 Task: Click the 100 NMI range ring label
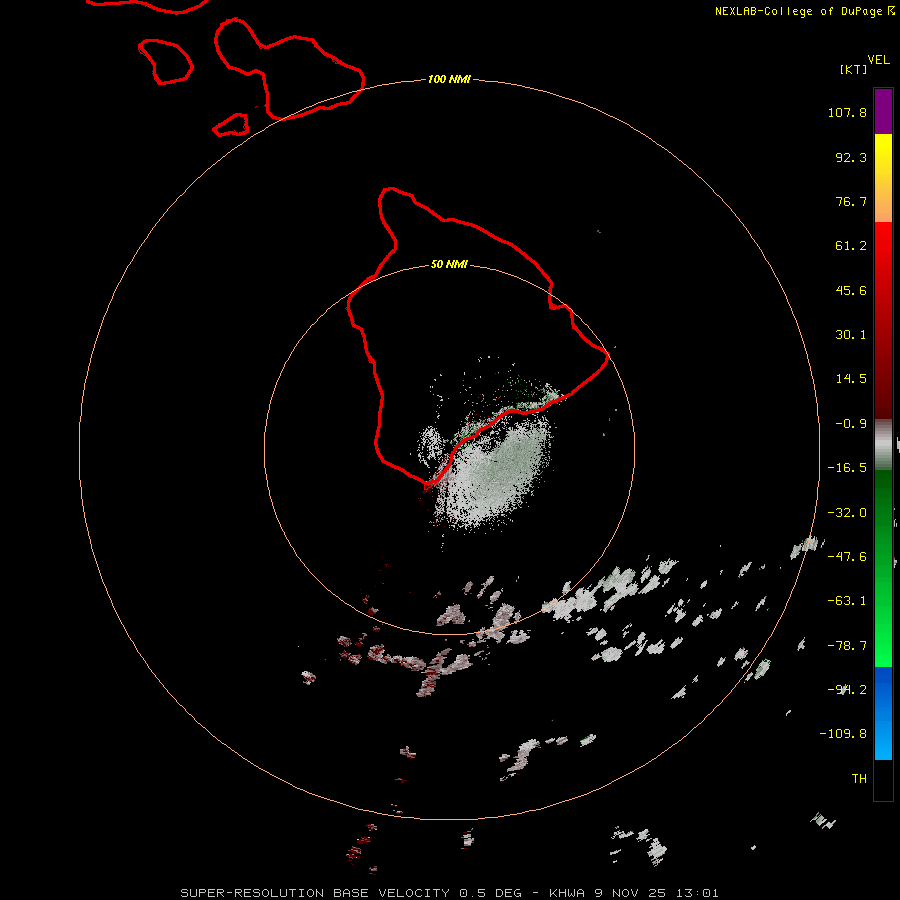click(x=449, y=79)
